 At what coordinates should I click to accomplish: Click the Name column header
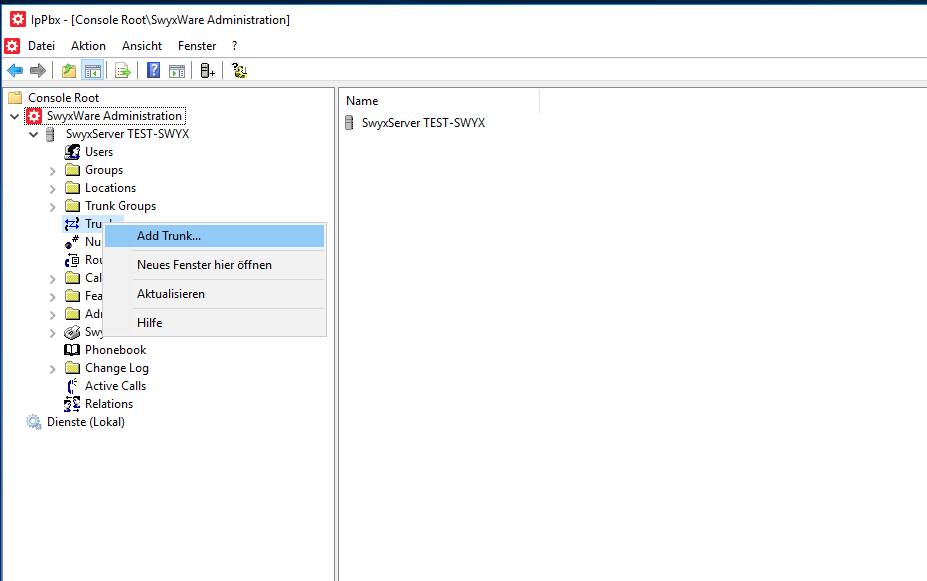coord(440,101)
